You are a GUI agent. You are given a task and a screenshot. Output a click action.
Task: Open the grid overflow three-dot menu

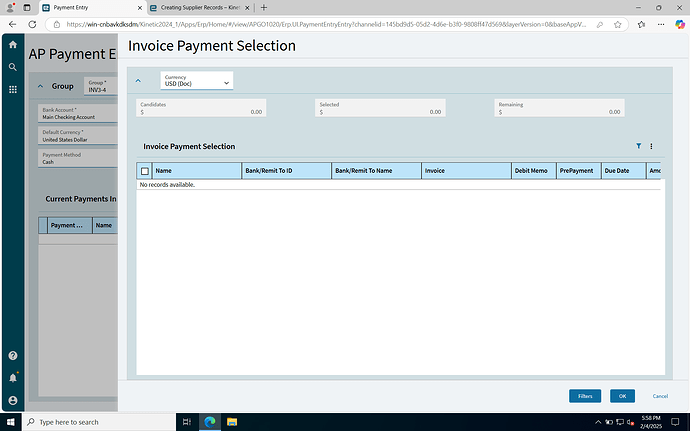tap(651, 146)
